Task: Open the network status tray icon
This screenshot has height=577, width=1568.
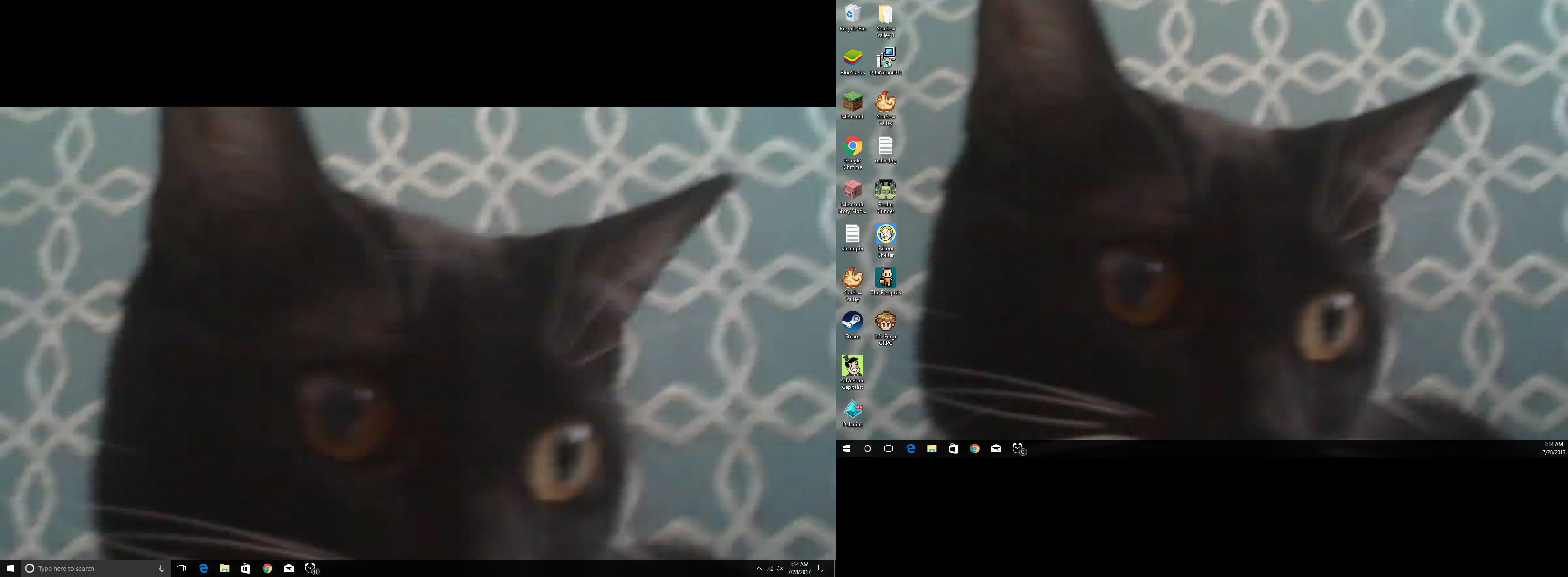Action: (x=770, y=568)
